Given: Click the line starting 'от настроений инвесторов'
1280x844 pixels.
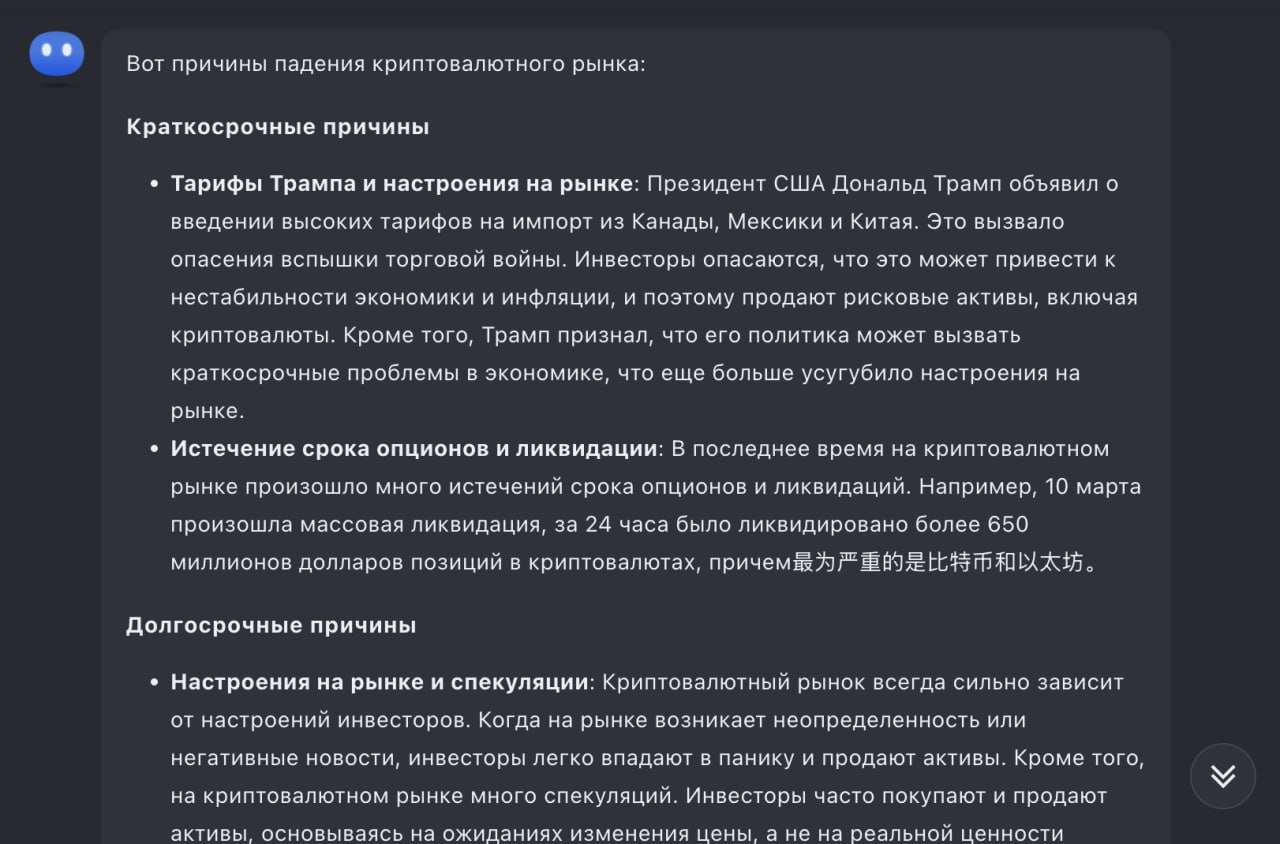Looking at the screenshot, I should tap(598, 720).
